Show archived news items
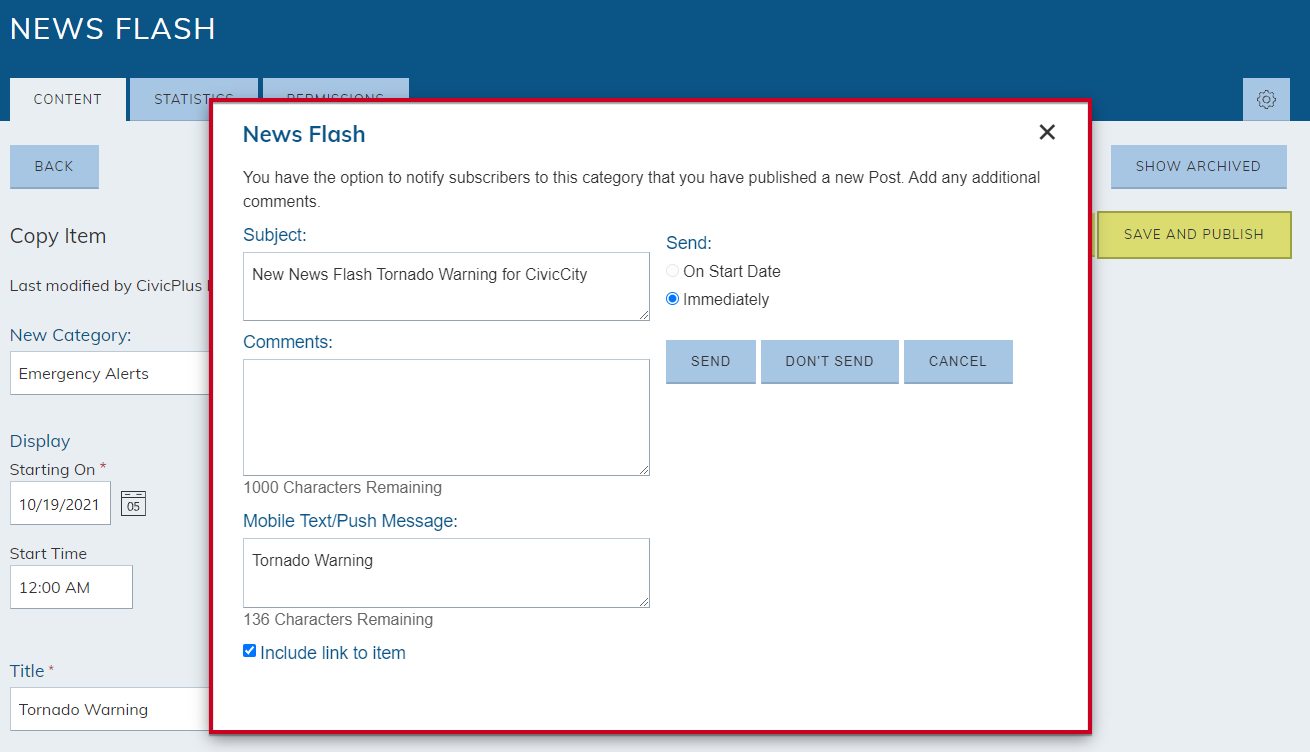1310x752 pixels. click(1199, 167)
